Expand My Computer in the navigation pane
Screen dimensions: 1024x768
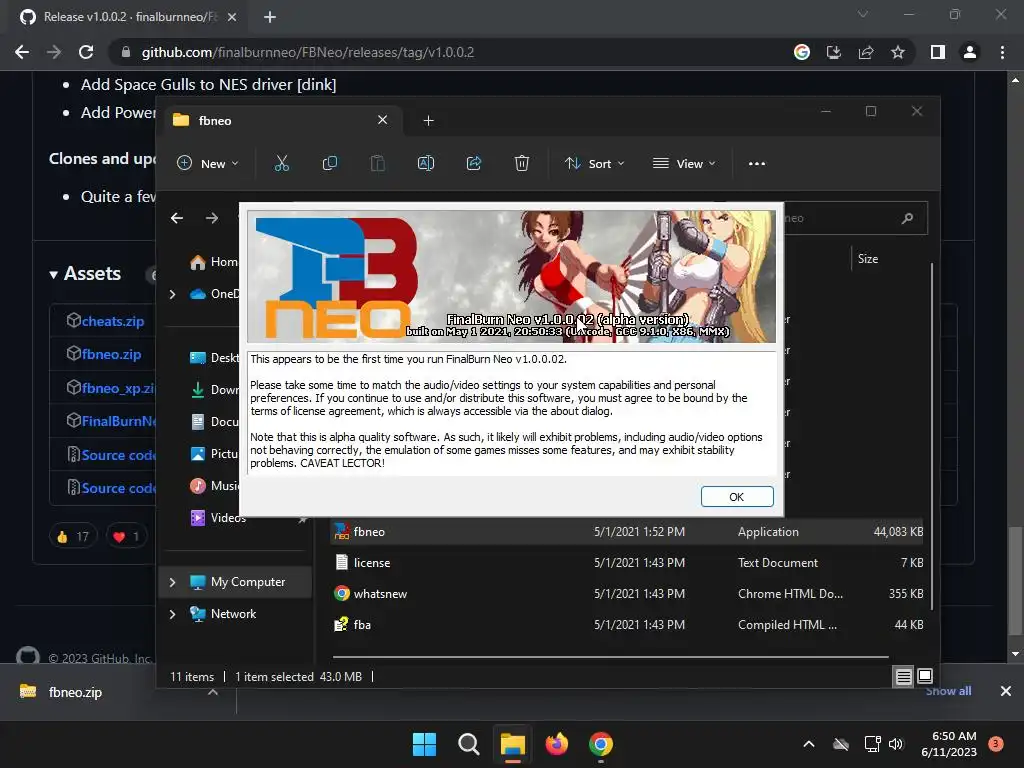pos(172,582)
